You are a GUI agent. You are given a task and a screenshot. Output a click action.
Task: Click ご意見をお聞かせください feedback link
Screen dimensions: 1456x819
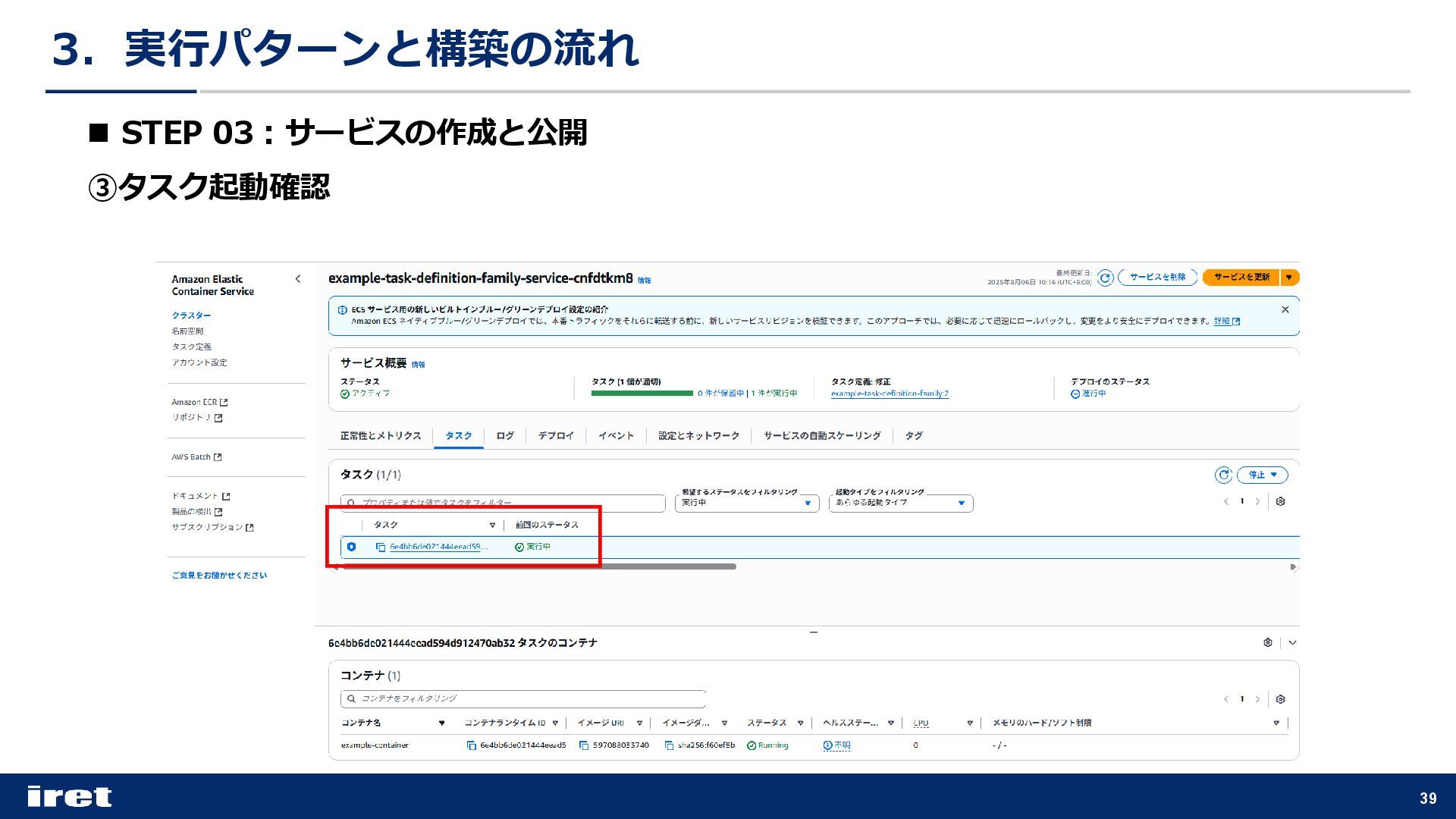tap(219, 576)
